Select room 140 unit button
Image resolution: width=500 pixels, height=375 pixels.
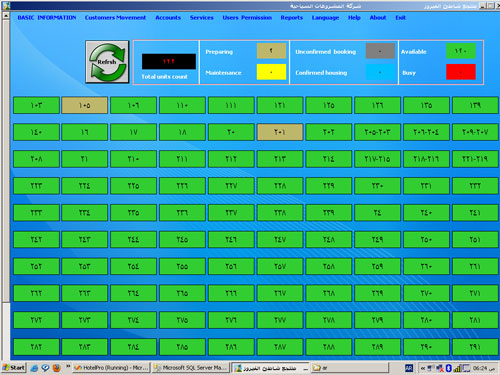[36, 132]
